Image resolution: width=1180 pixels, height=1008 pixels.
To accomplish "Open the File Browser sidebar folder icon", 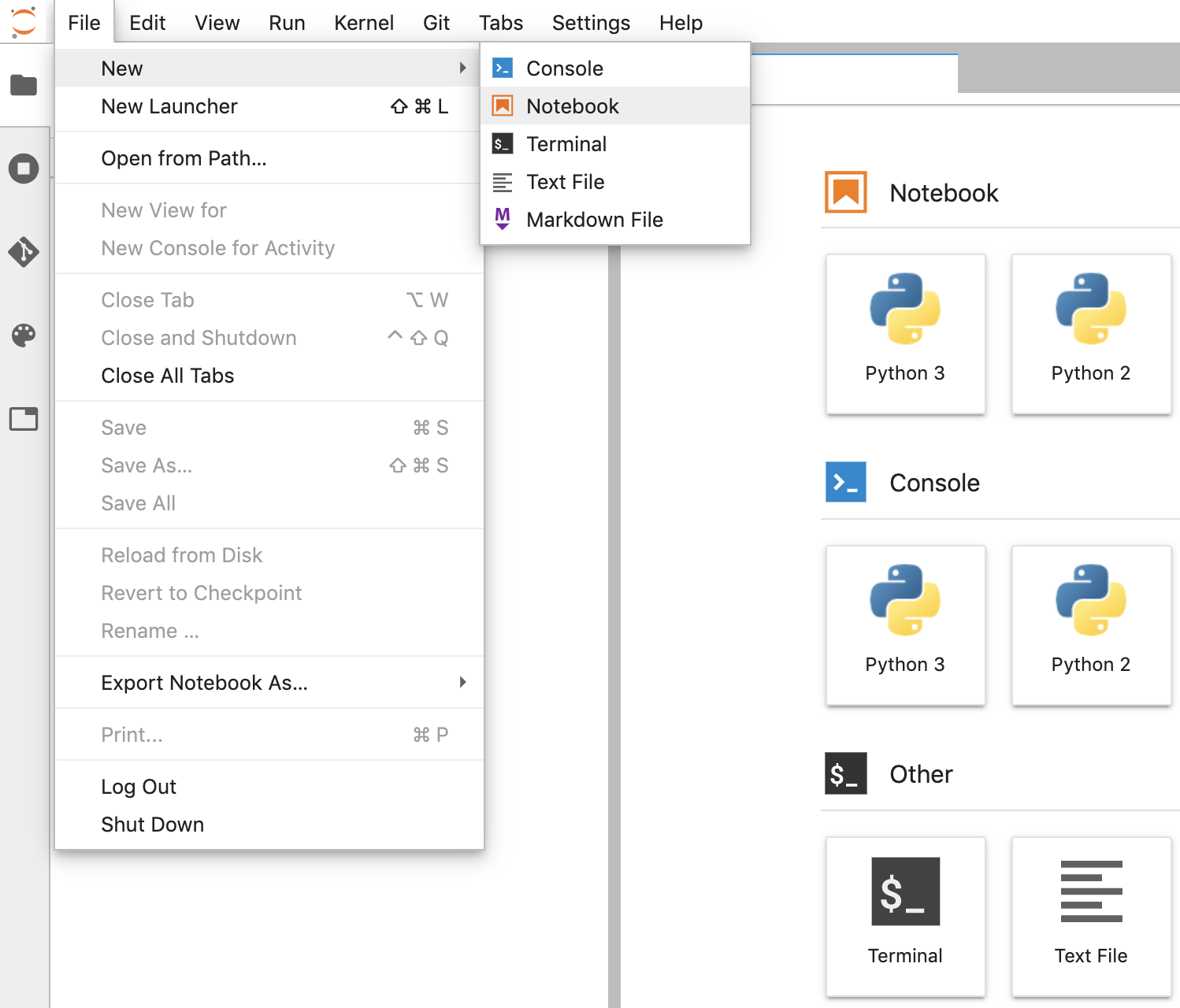I will (24, 85).
